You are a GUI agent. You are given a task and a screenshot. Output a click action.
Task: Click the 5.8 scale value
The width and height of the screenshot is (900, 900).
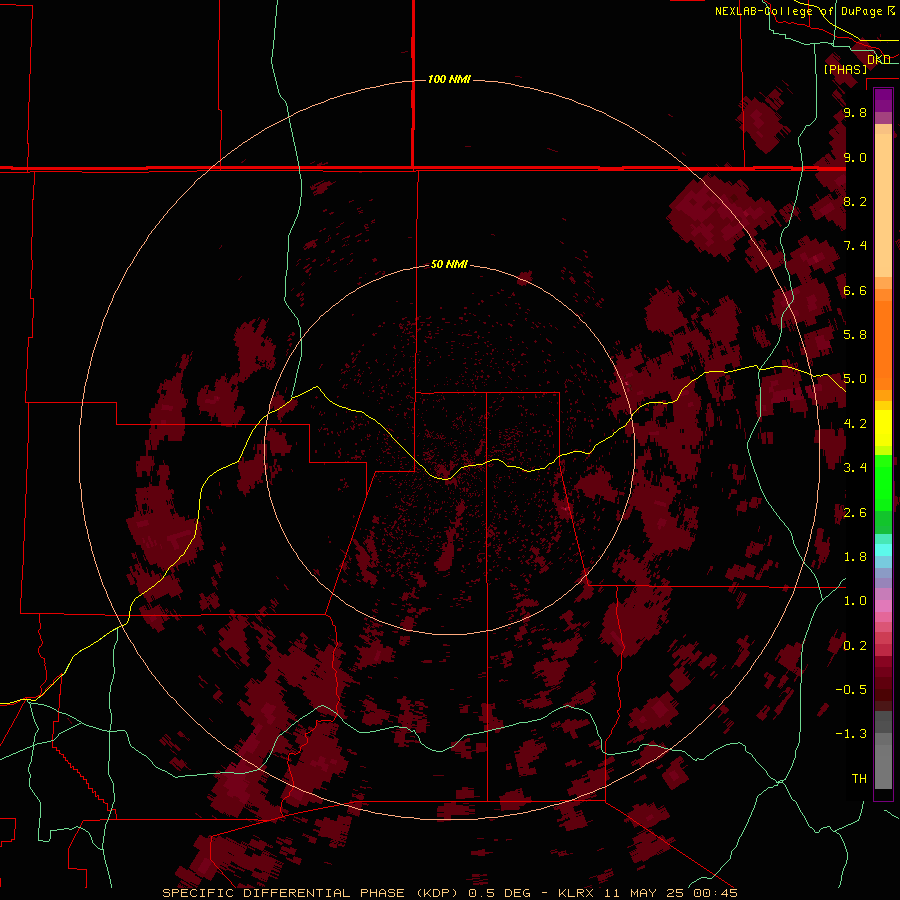pyautogui.click(x=855, y=335)
